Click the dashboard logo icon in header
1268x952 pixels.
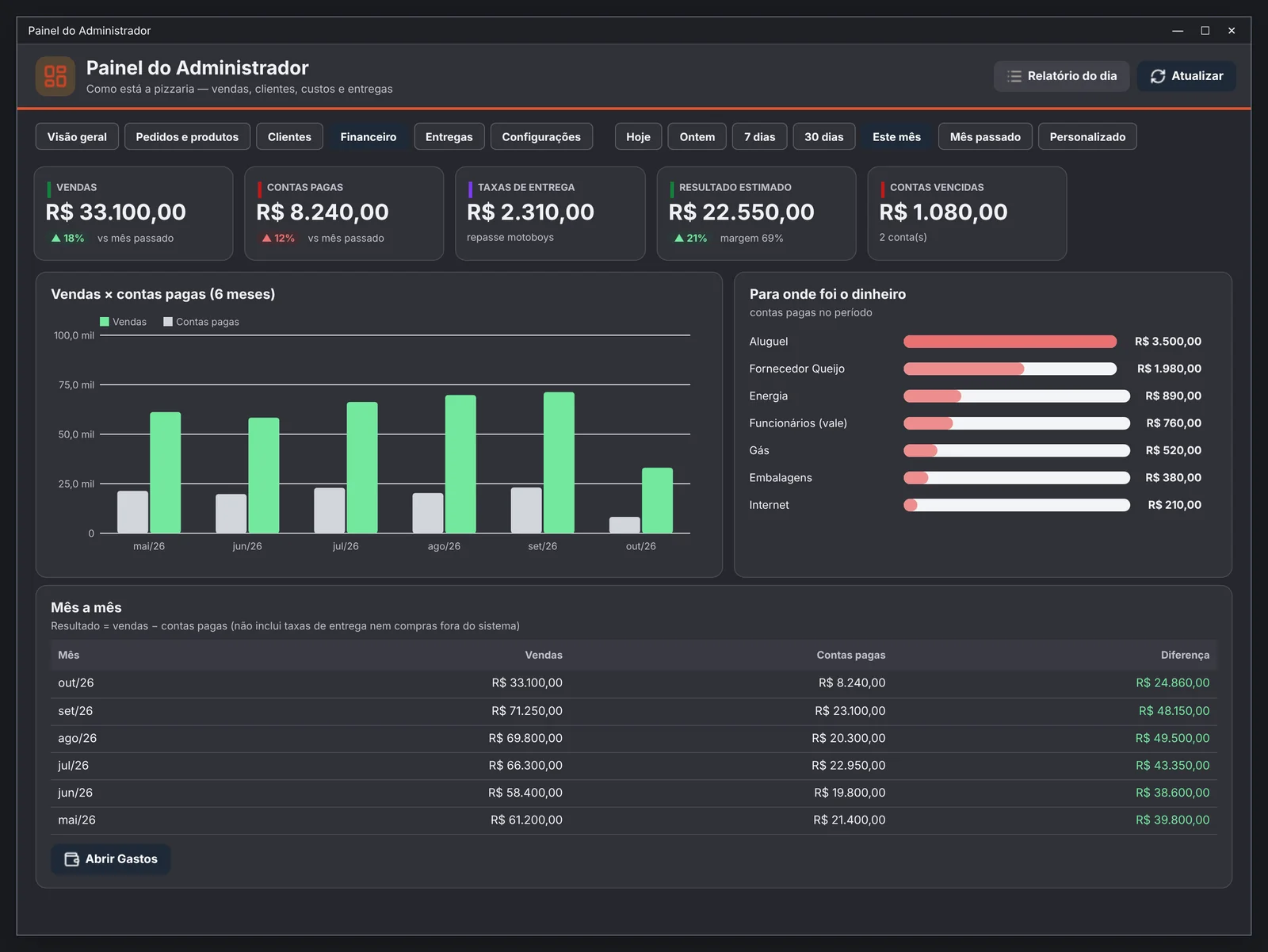tap(55, 76)
